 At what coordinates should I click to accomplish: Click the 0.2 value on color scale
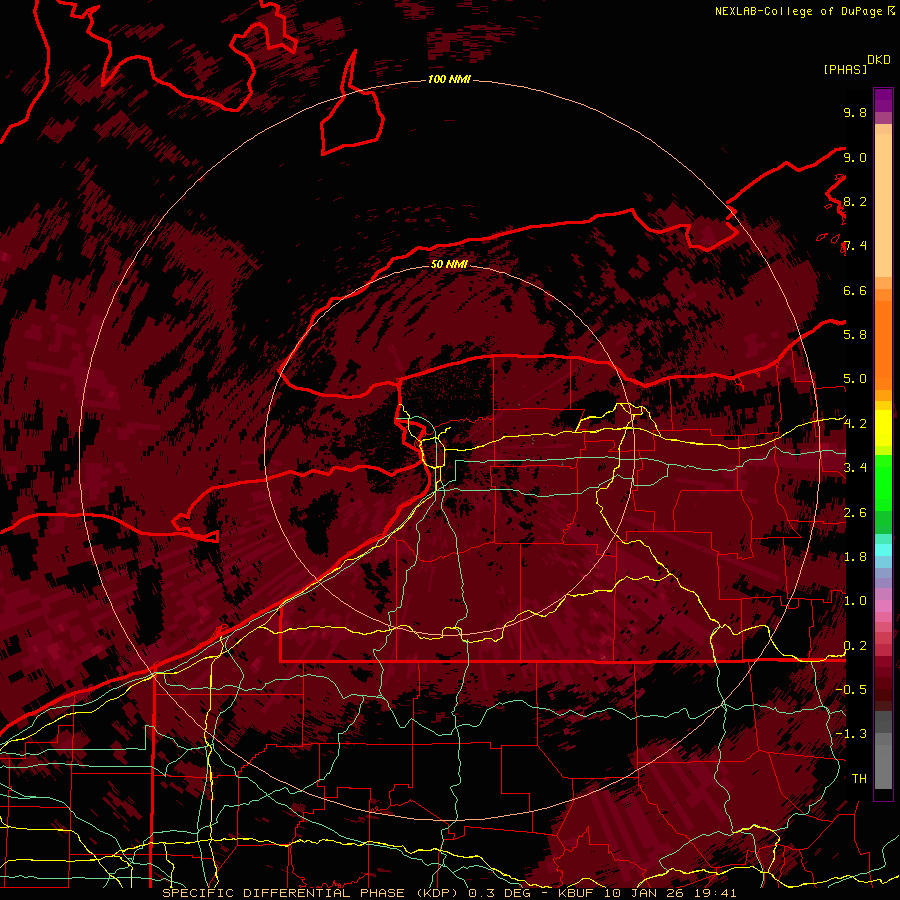855,646
